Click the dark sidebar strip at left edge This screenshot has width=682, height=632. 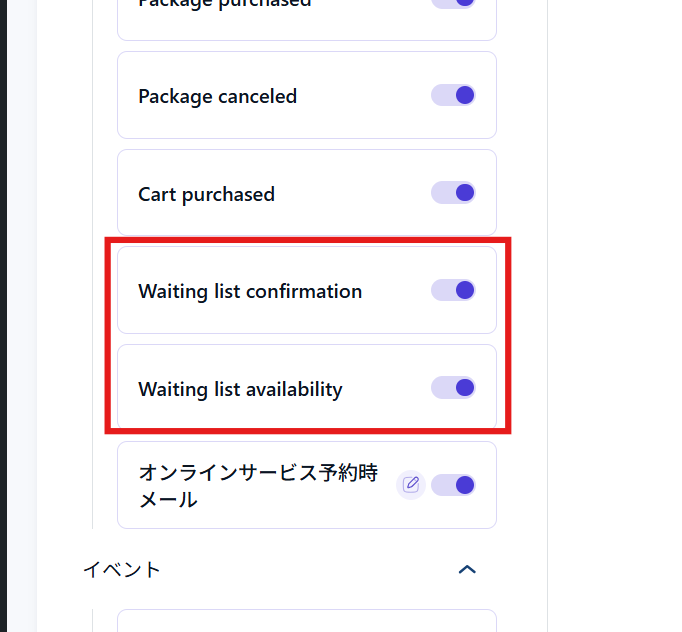[x=3, y=300]
